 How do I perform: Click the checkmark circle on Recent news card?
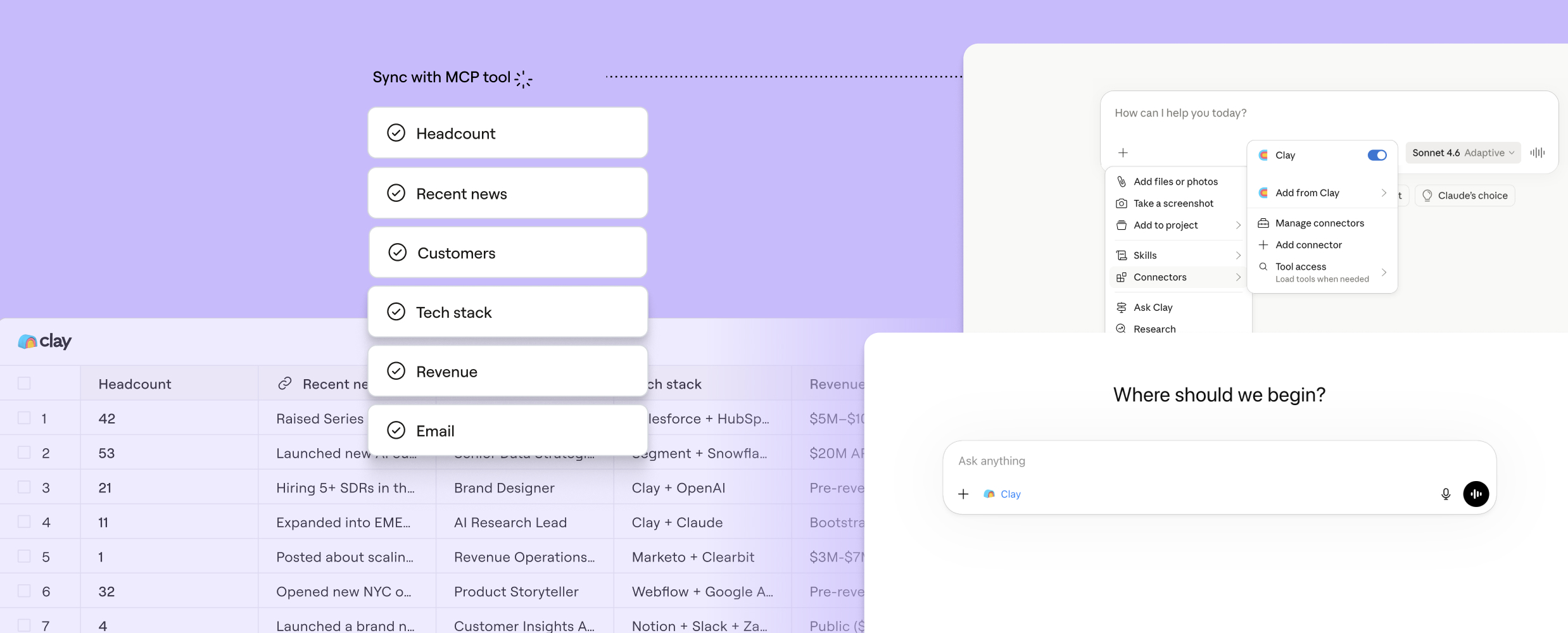pos(396,193)
